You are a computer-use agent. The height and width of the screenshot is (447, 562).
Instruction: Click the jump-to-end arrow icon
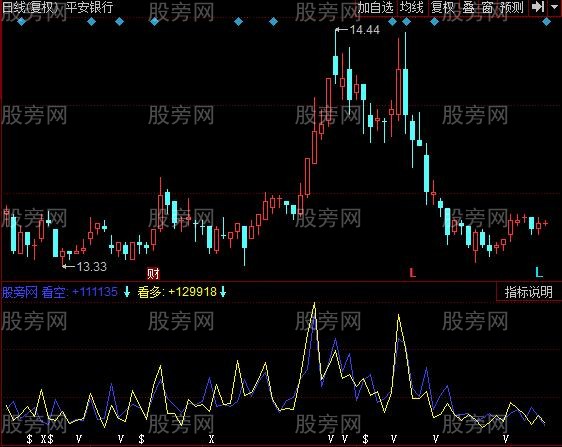coord(538,7)
